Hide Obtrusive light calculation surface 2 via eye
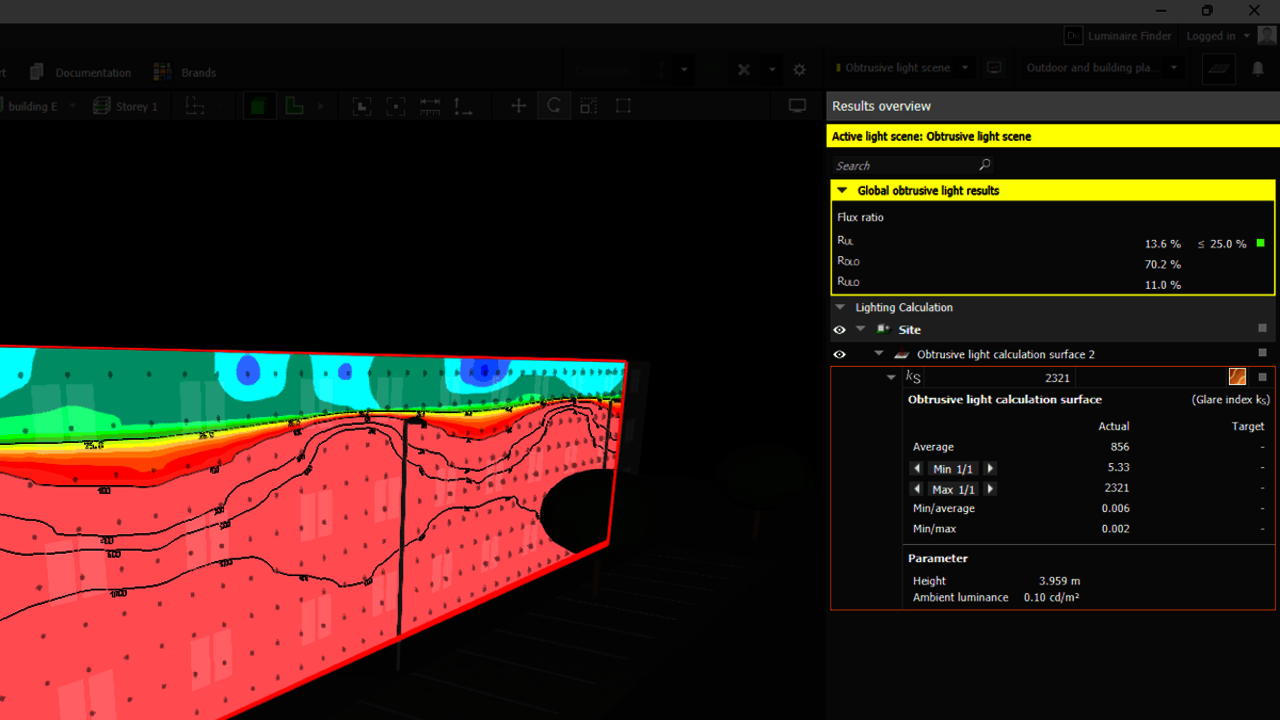1280x720 pixels. (839, 354)
